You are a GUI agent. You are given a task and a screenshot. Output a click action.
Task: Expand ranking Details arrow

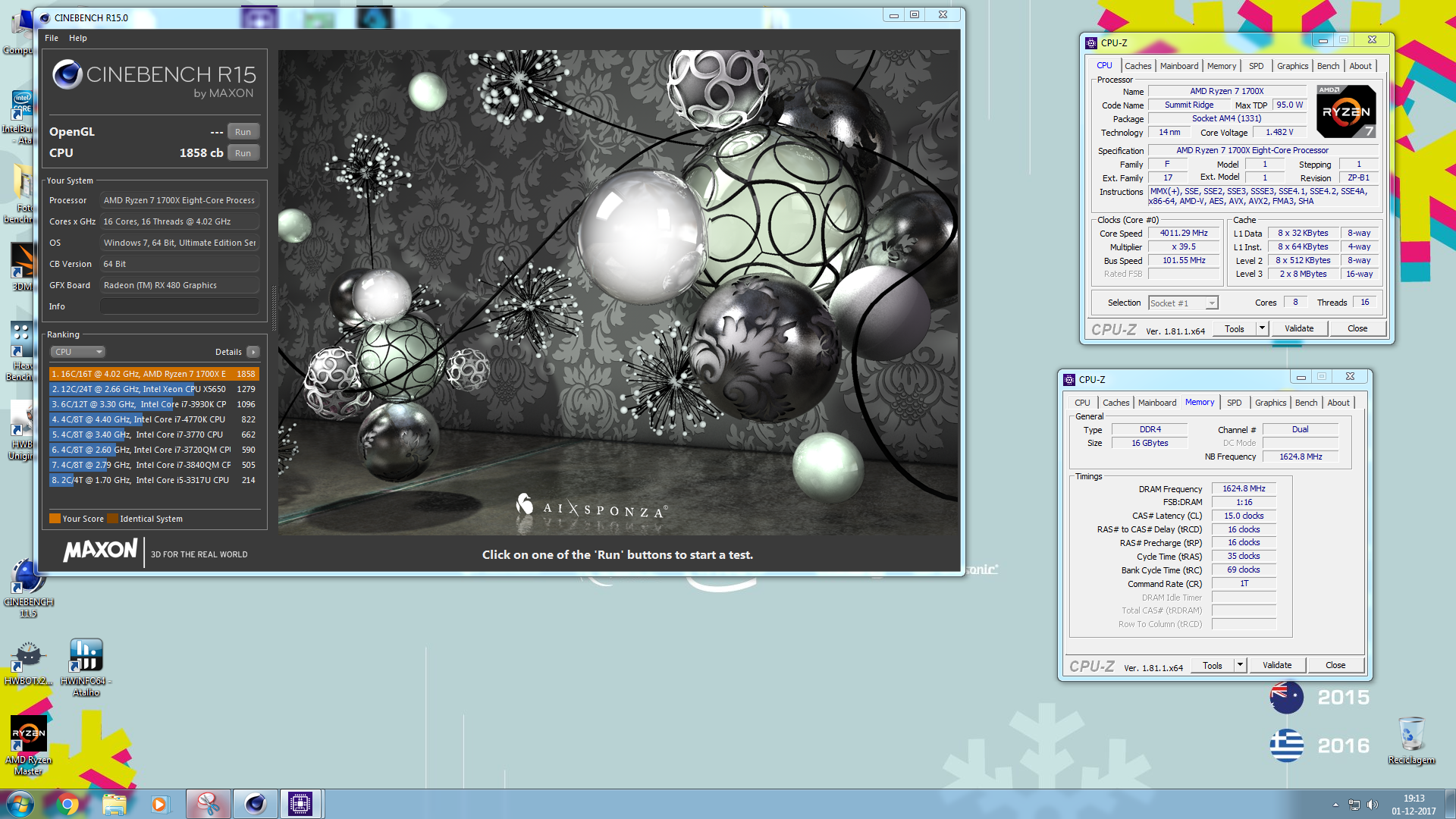[x=253, y=352]
